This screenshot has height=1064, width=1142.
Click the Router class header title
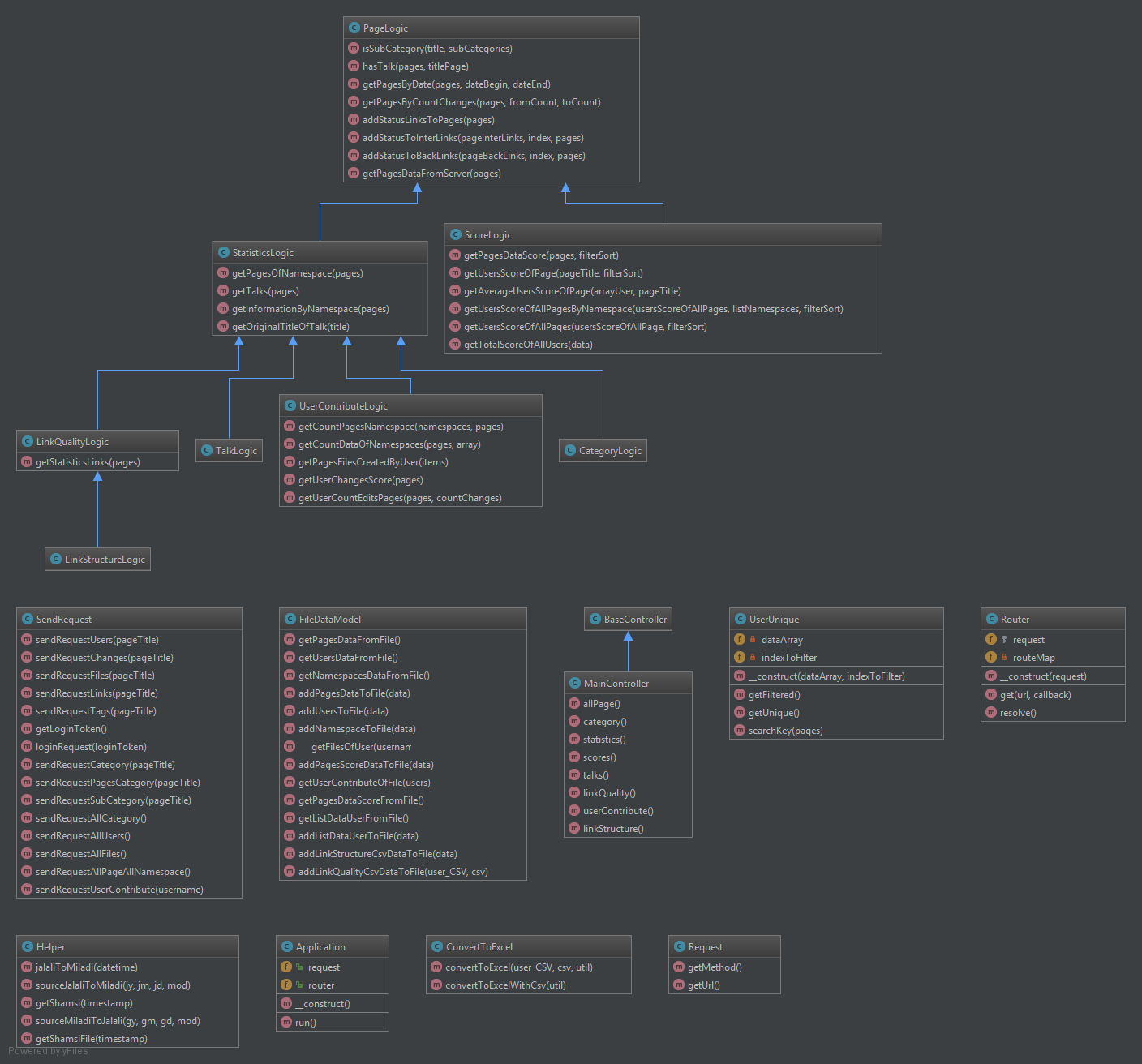point(1015,619)
